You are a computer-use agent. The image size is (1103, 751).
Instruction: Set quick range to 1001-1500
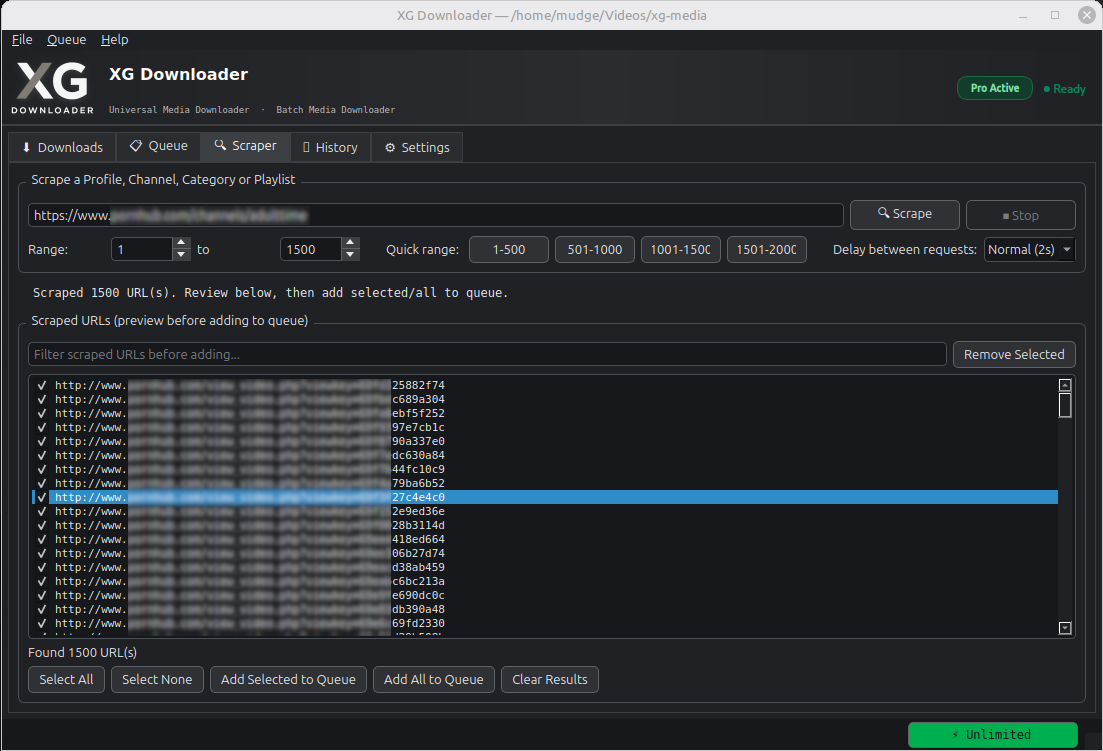click(680, 250)
